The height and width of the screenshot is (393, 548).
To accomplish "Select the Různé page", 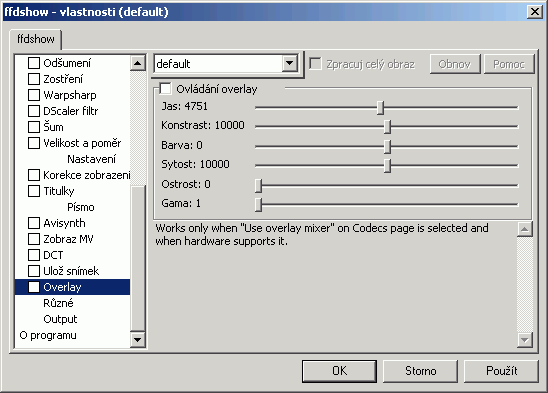I will pyautogui.click(x=58, y=303).
